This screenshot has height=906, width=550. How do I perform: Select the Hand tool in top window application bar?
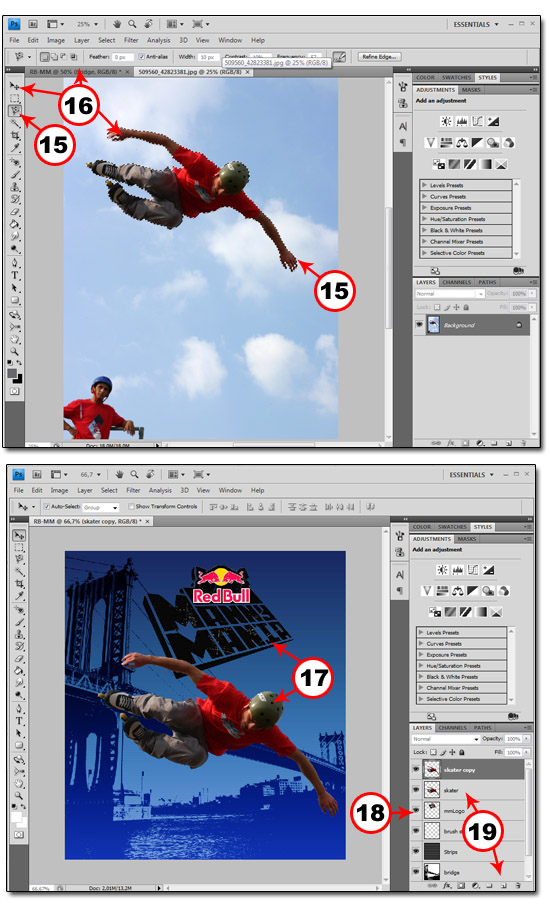point(117,24)
